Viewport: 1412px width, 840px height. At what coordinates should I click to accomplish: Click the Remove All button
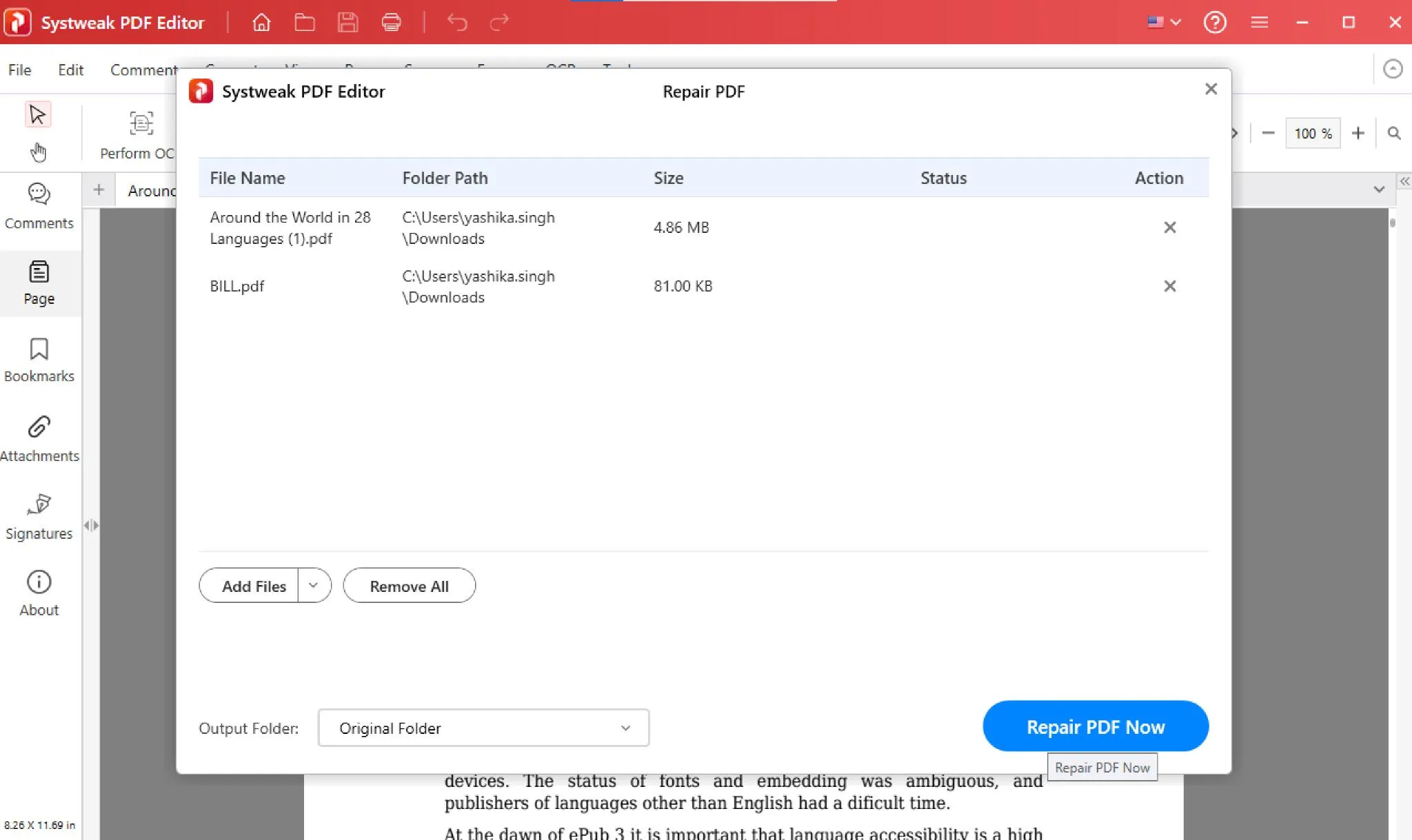(409, 586)
